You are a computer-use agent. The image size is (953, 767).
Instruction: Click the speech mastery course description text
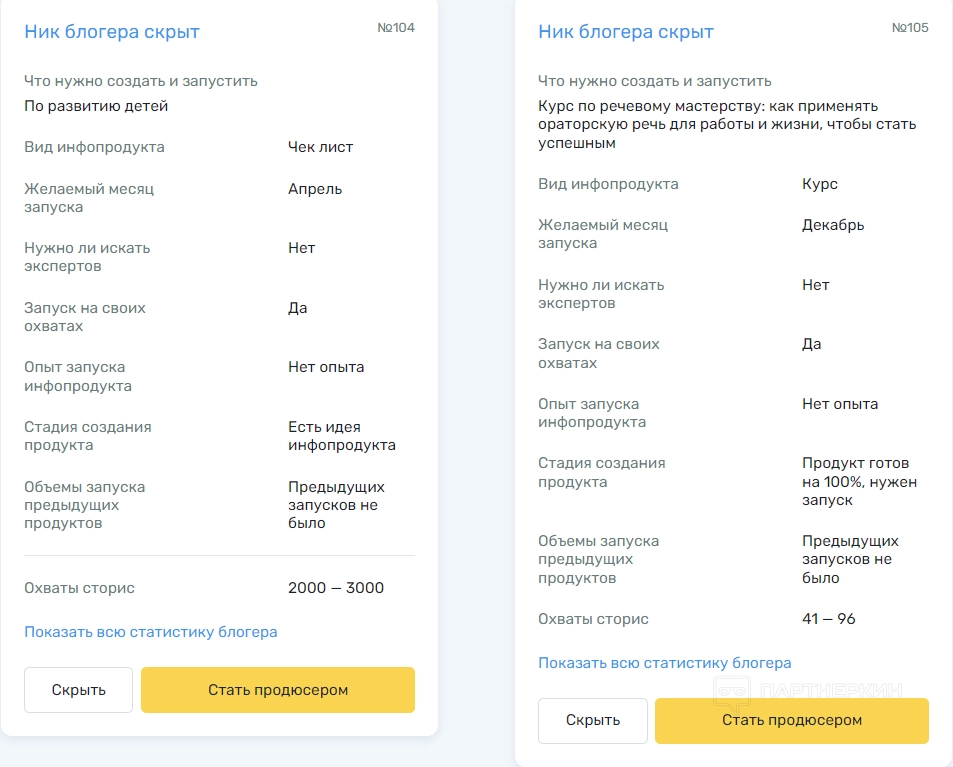tap(727, 125)
